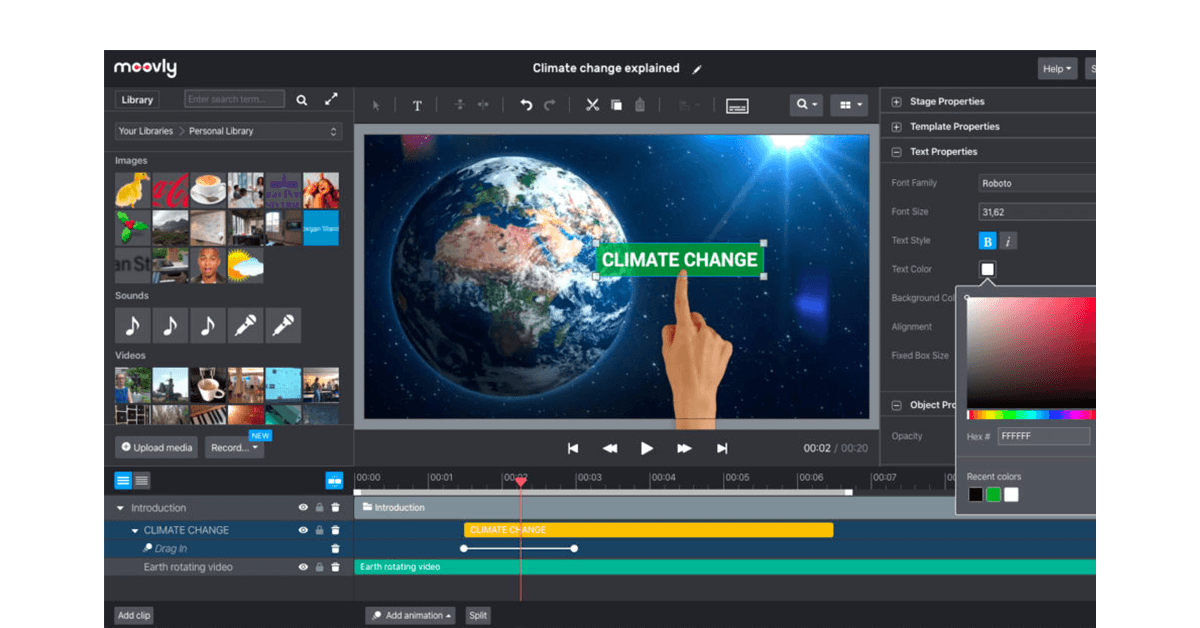Viewport: 1200px width, 628px height.
Task: Open the zoom magnifier dropdown
Action: 806,104
